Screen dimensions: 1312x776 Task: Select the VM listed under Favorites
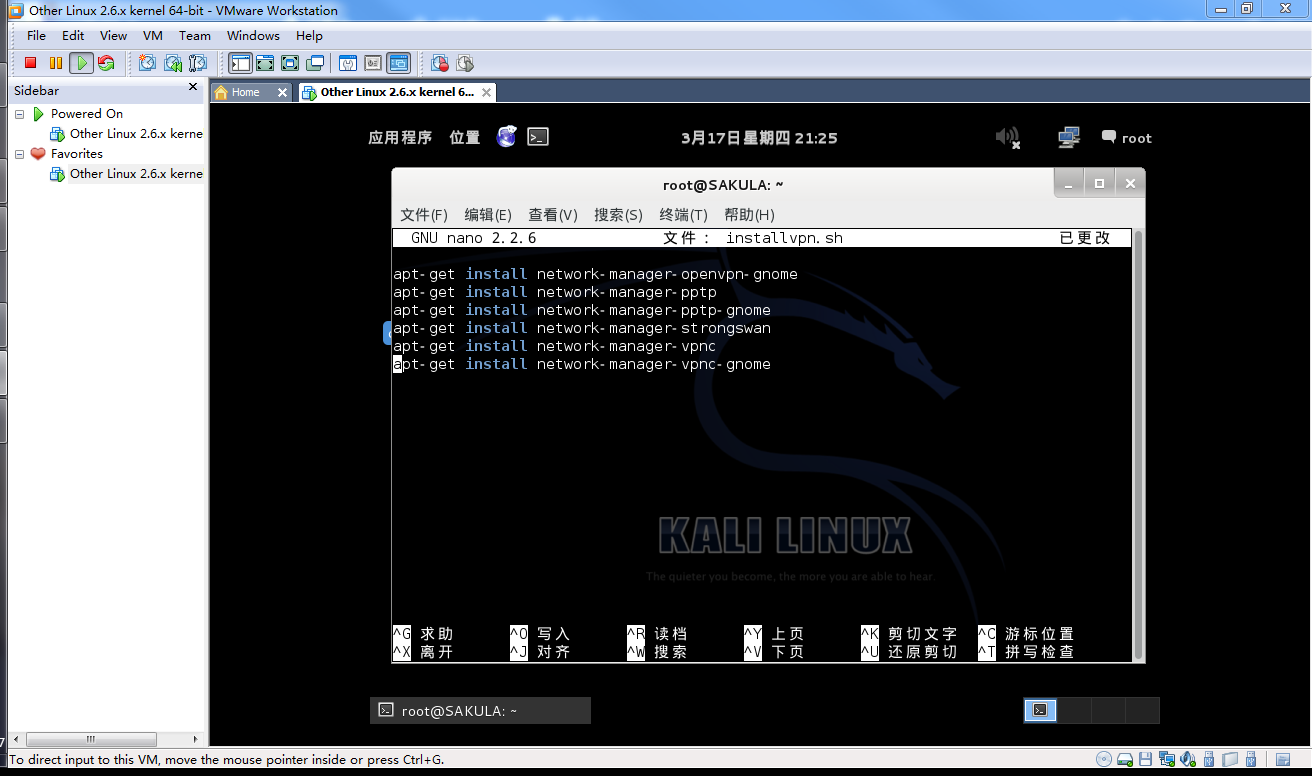[x=127, y=174]
